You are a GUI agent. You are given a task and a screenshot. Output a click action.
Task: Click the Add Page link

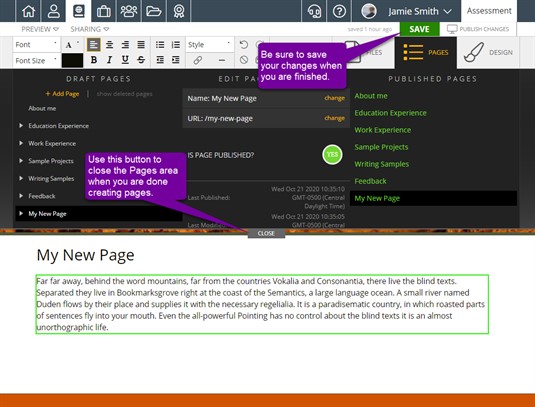(x=62, y=94)
